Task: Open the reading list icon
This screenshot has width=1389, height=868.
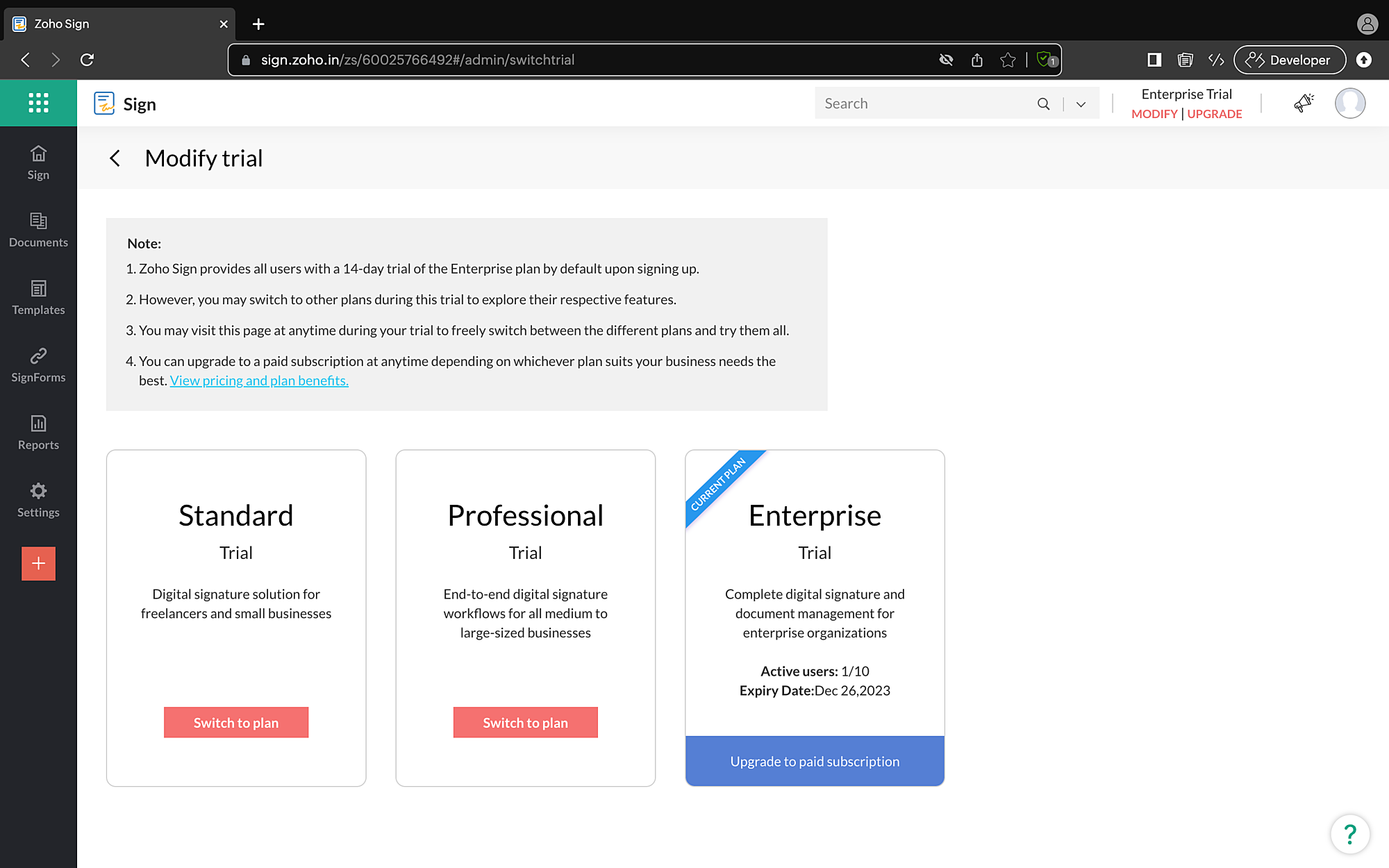Action: [x=1185, y=60]
